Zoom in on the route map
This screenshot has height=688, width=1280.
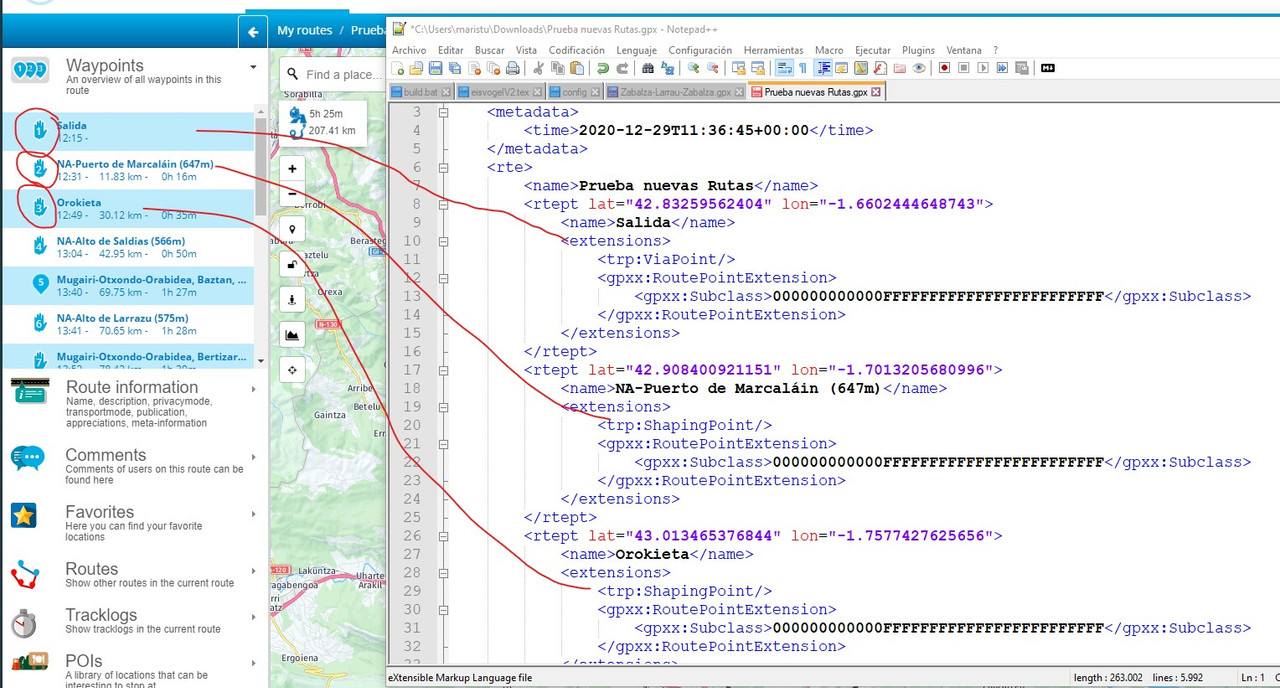[292, 169]
